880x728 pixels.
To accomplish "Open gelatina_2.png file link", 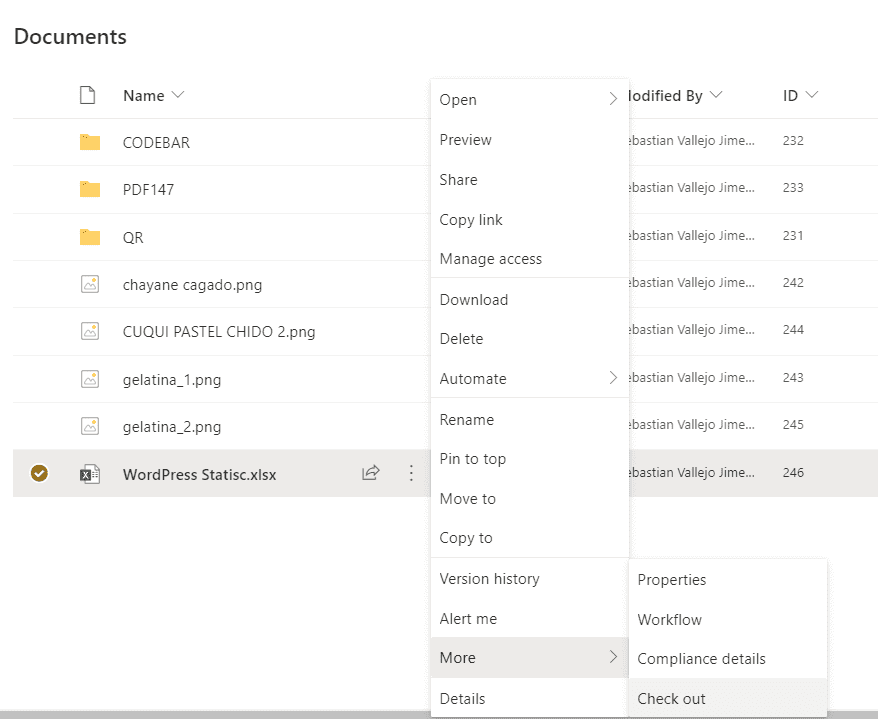I will point(172,427).
